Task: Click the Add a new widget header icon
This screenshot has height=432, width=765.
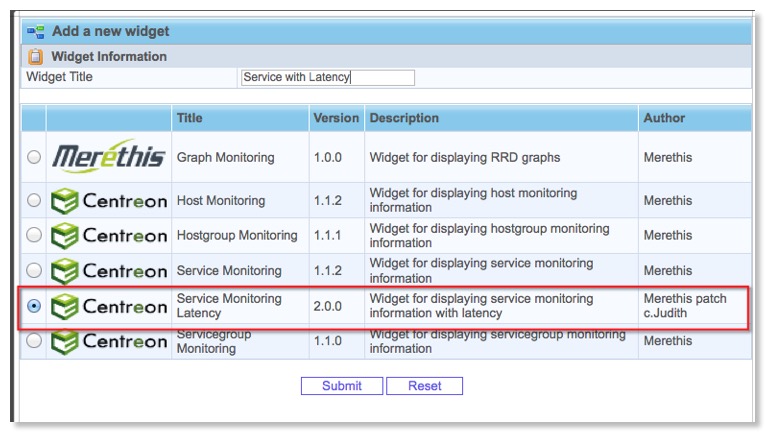Action: (36, 32)
